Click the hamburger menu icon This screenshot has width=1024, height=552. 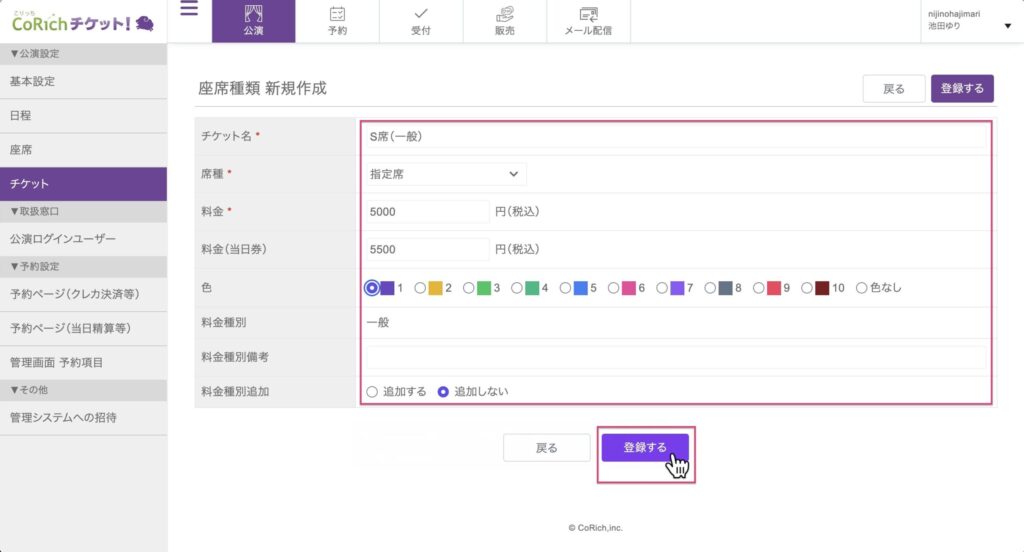coord(189,10)
